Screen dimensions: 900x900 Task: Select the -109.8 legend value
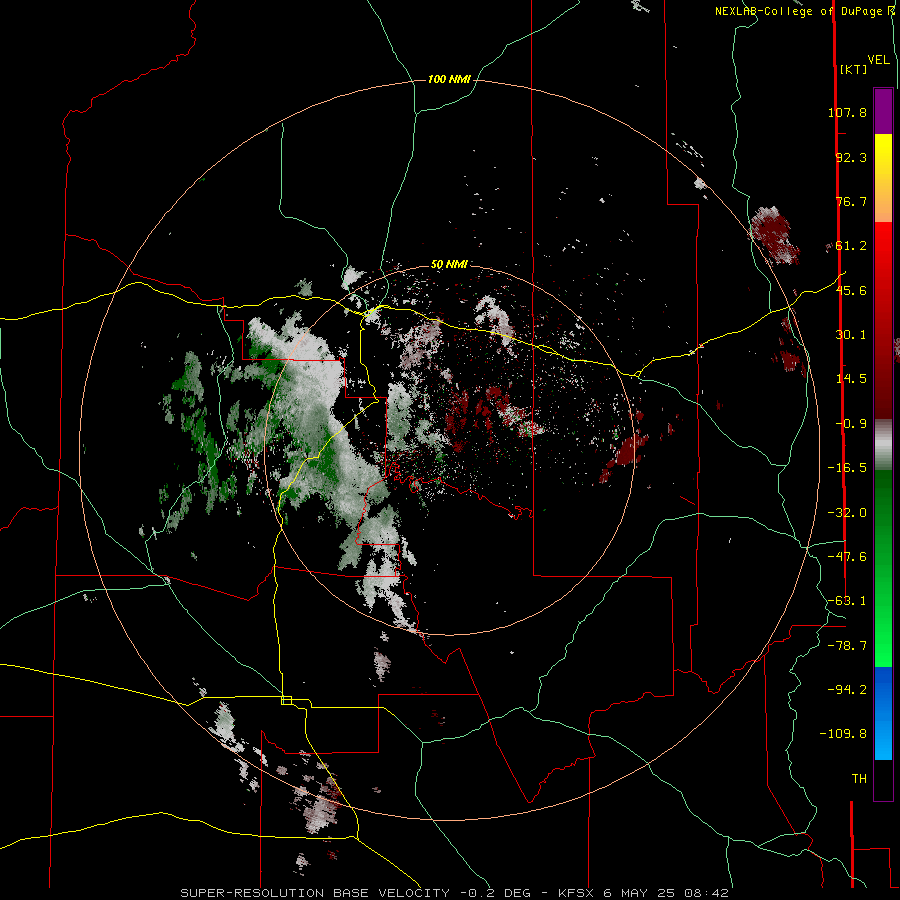coord(843,734)
